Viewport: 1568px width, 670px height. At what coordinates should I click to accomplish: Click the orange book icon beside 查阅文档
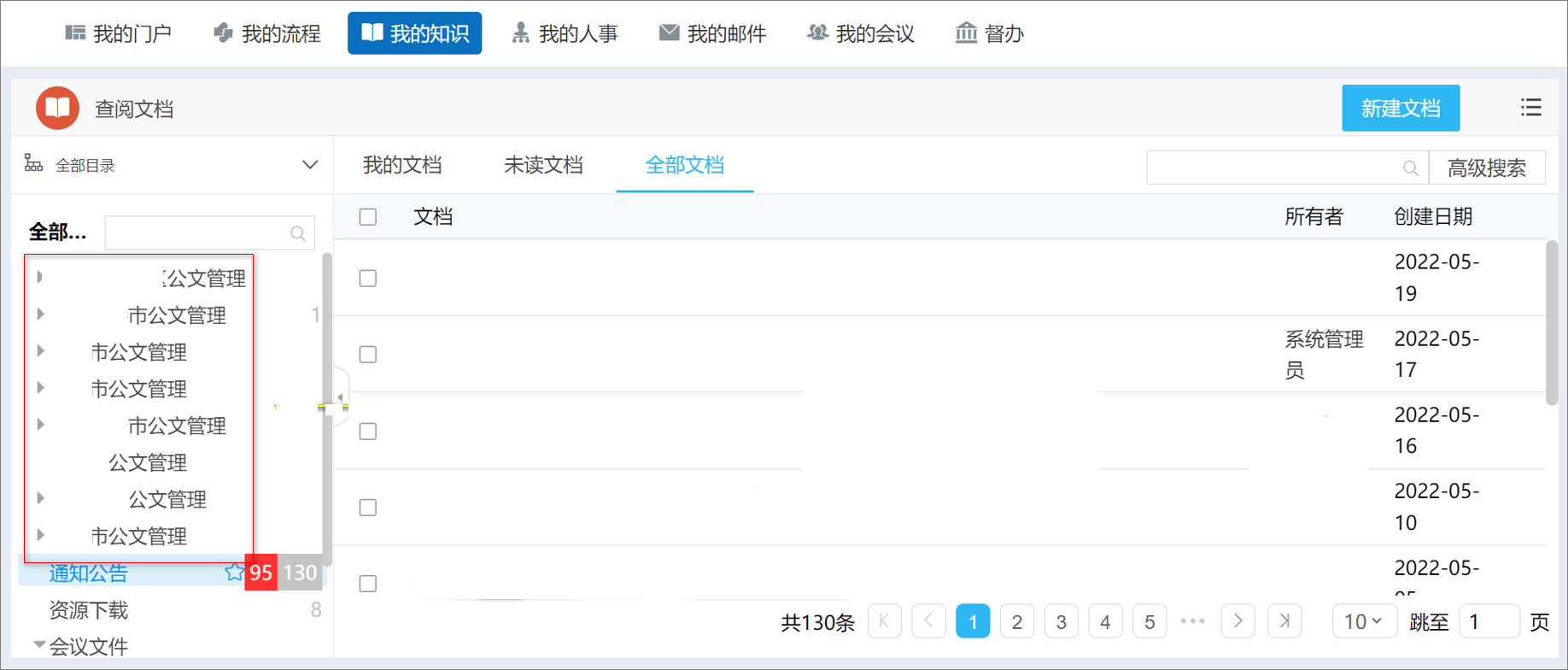point(57,108)
